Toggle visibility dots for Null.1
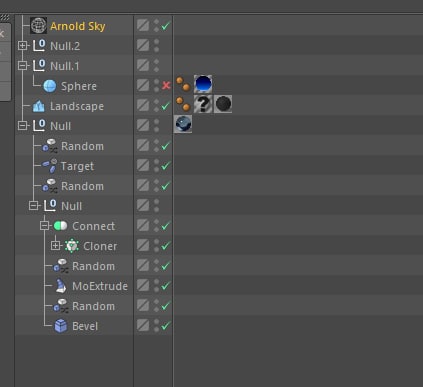The height and width of the screenshot is (387, 423). (156, 66)
